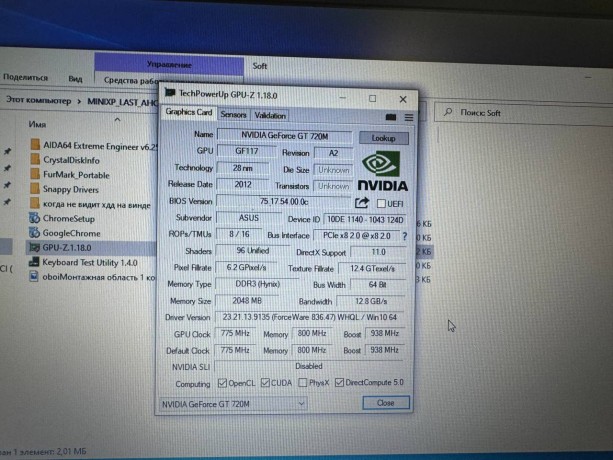The image size is (613, 460).
Task: Select the 'когда не видит хдд' folder icon
Action: click(35, 203)
